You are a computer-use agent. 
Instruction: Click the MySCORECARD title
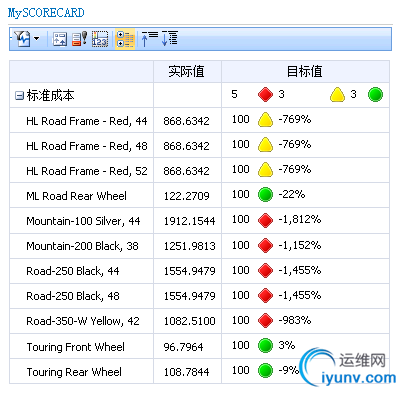pyautogui.click(x=46, y=13)
